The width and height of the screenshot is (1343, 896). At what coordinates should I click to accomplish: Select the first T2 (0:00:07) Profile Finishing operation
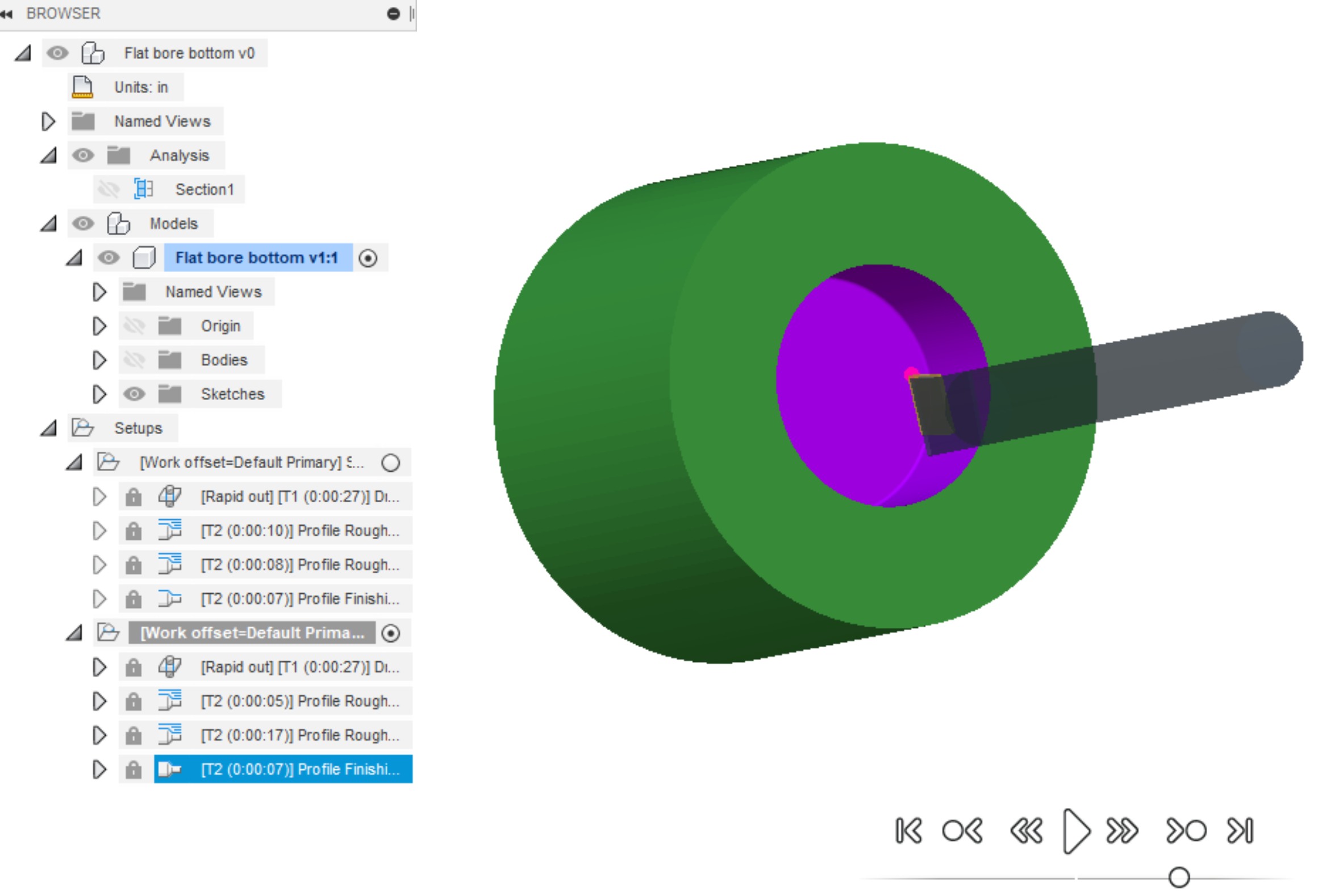300,598
